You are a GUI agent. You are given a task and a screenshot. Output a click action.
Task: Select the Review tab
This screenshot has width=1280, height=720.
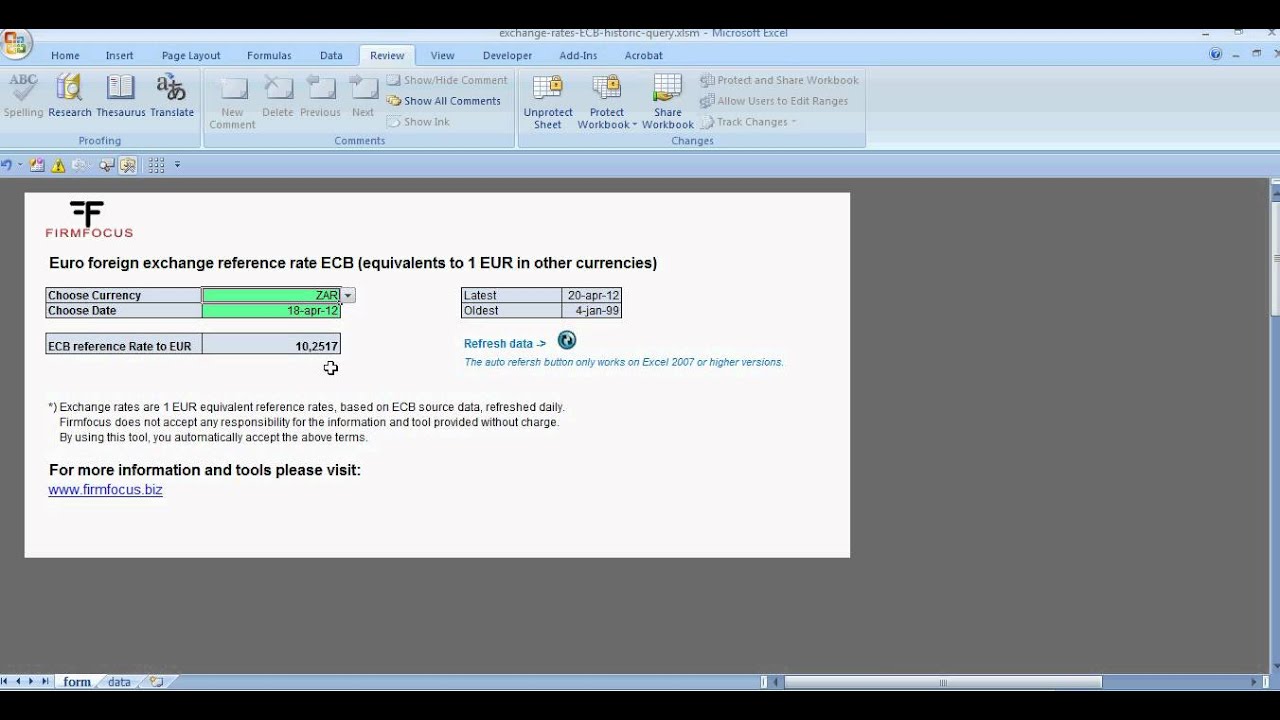click(387, 56)
